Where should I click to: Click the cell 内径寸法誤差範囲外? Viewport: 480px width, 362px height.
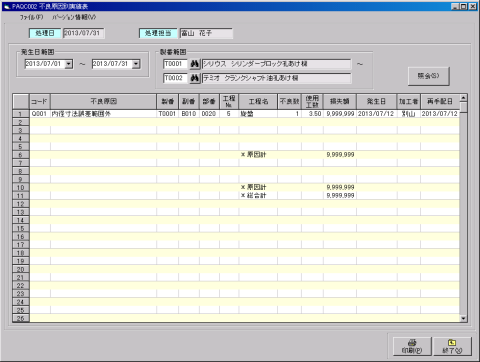103,114
